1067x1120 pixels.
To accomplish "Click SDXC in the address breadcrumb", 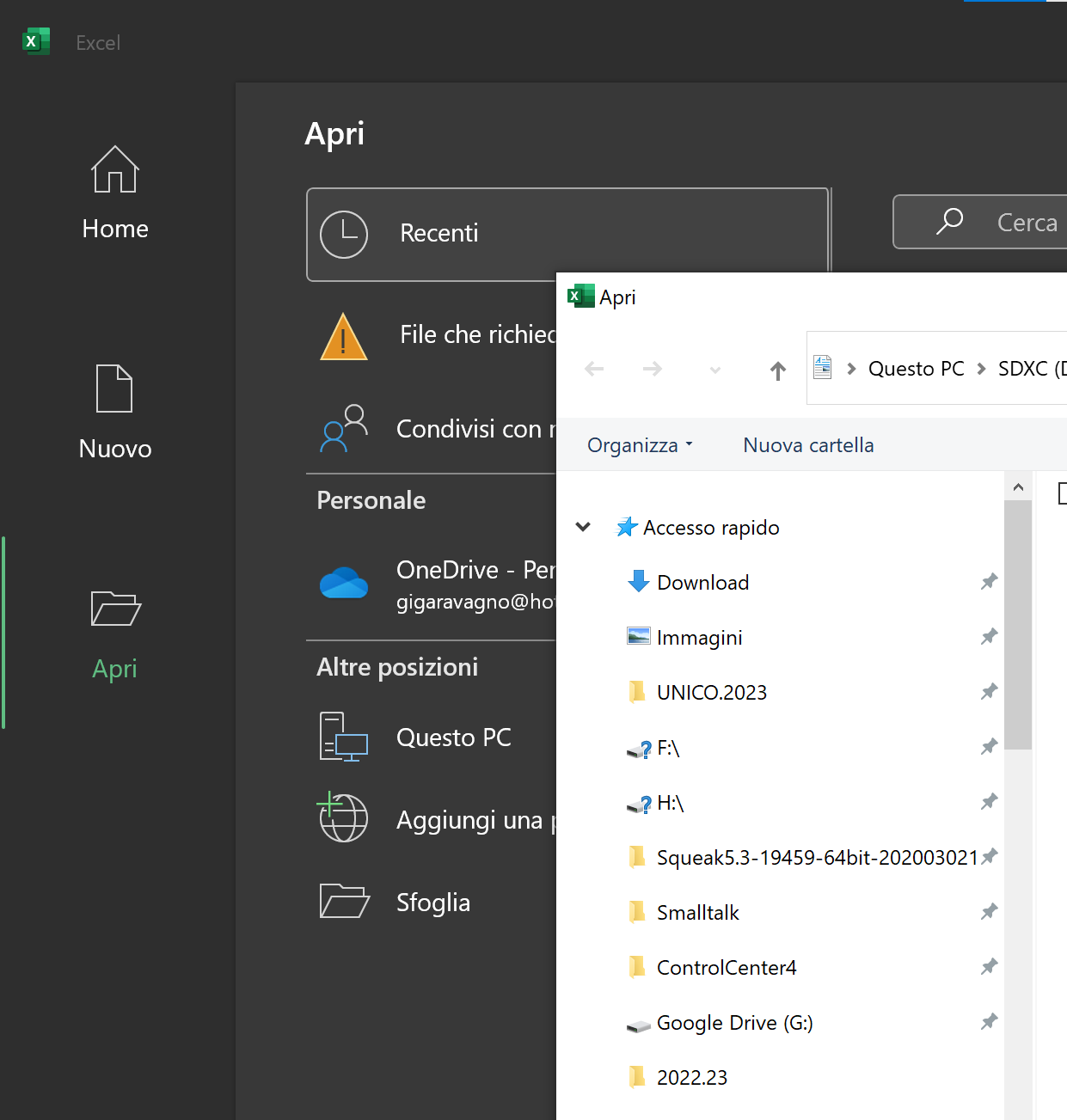I will (1032, 369).
